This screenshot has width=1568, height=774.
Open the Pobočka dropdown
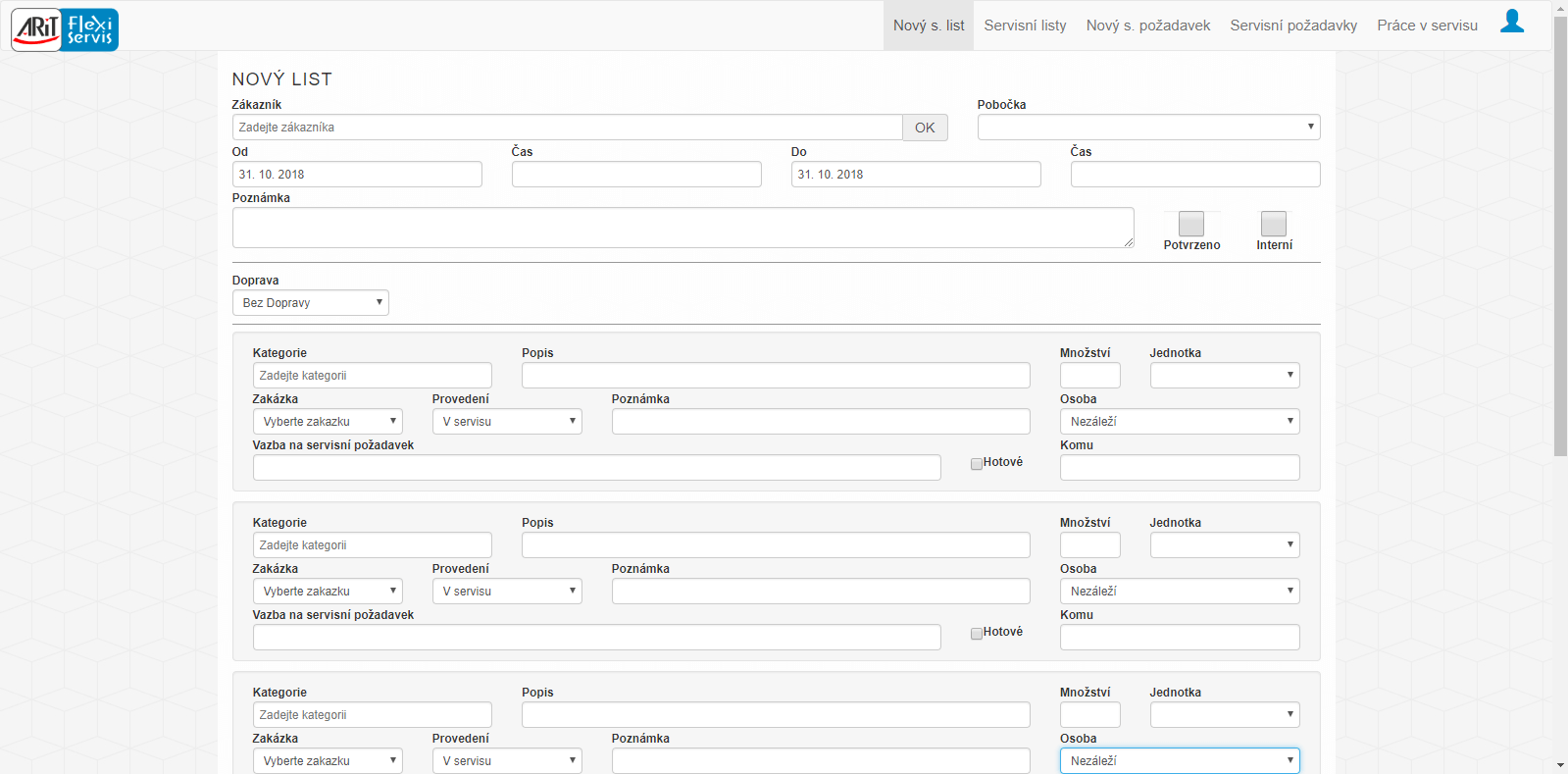coord(1147,128)
